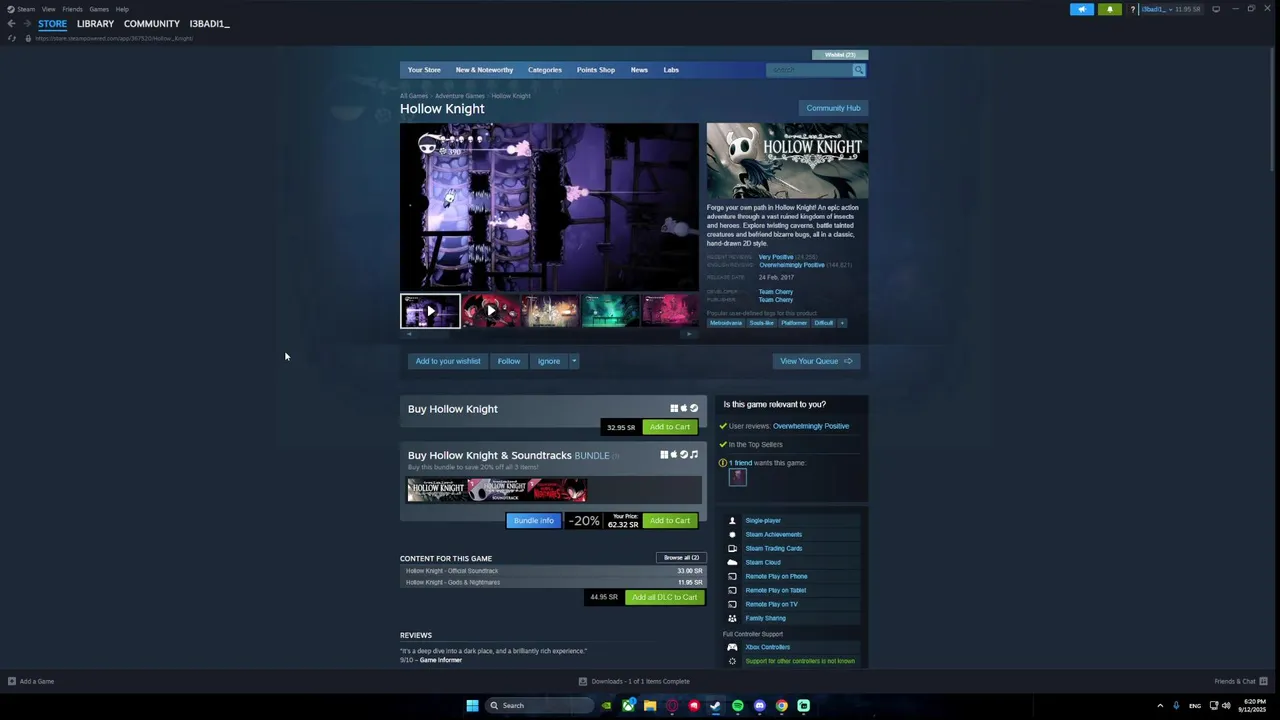Switch to the LIBRARY tab
This screenshot has height=720, width=1280.
click(95, 24)
